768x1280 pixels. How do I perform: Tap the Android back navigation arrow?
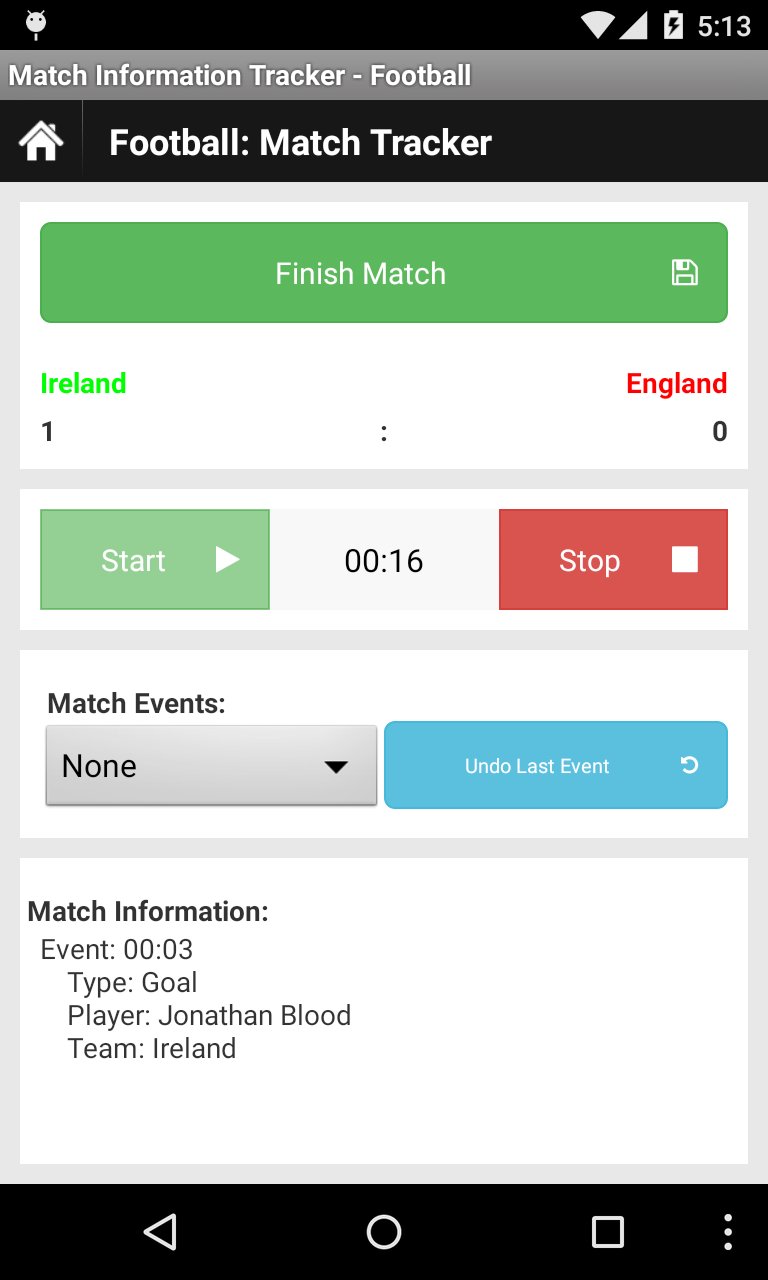(x=162, y=1231)
